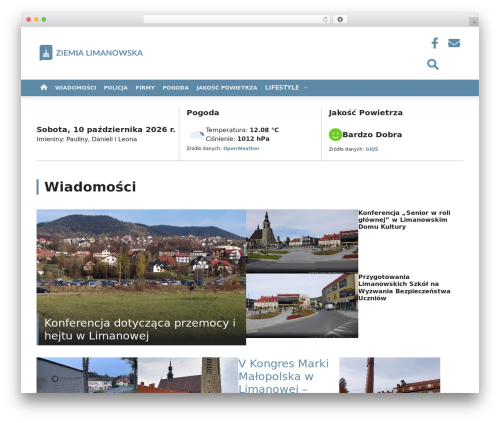The width and height of the screenshot is (500, 423).
Task: Click the church square thumbnail
Action: 302,241
